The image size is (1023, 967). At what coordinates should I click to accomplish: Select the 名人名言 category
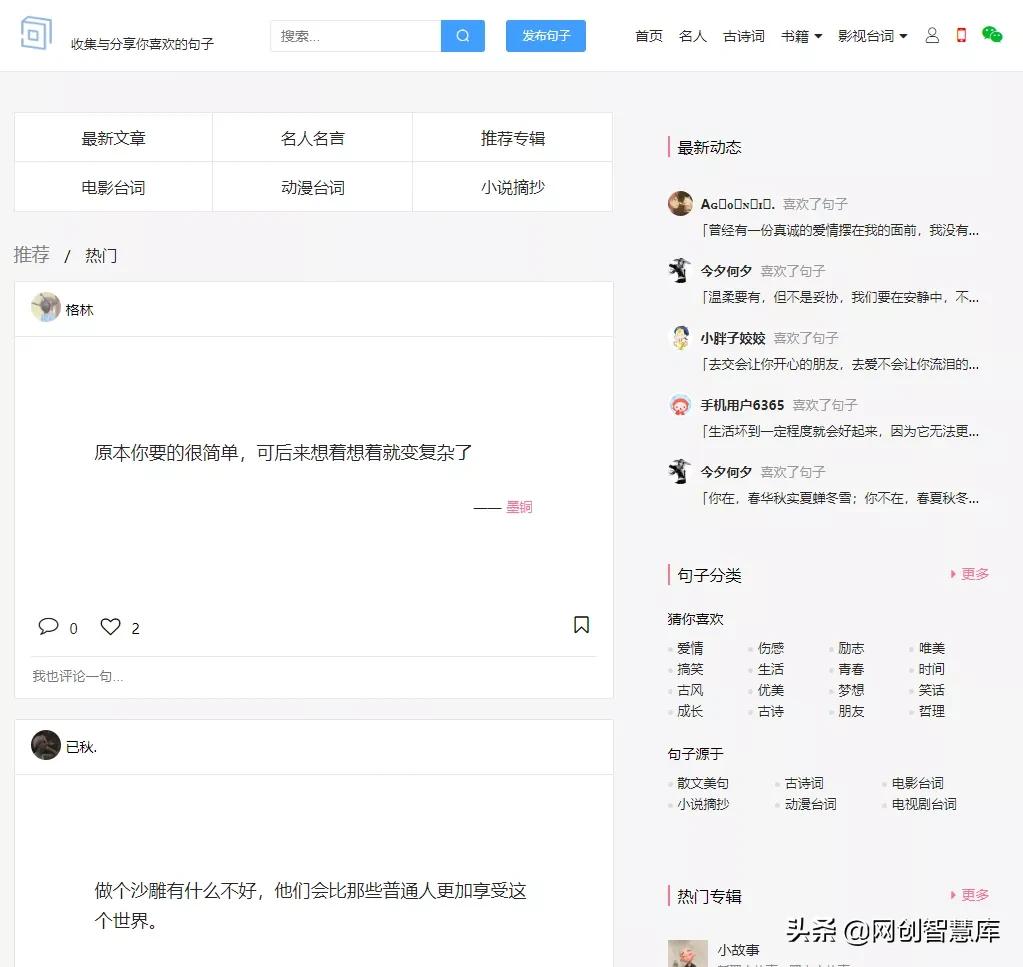311,139
